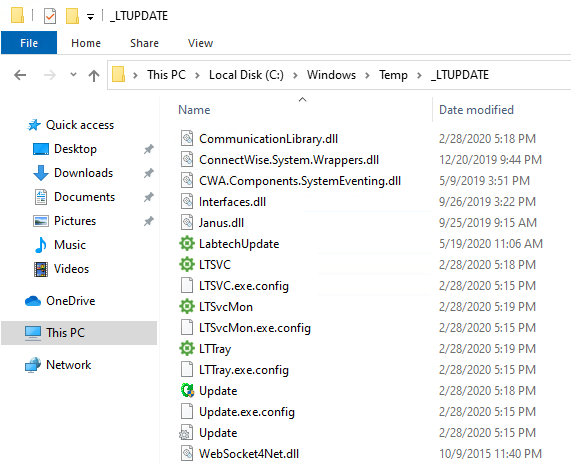This screenshot has width=571, height=465.
Task: Click the folder icon in the address bar
Action: pyautogui.click(x=118, y=74)
